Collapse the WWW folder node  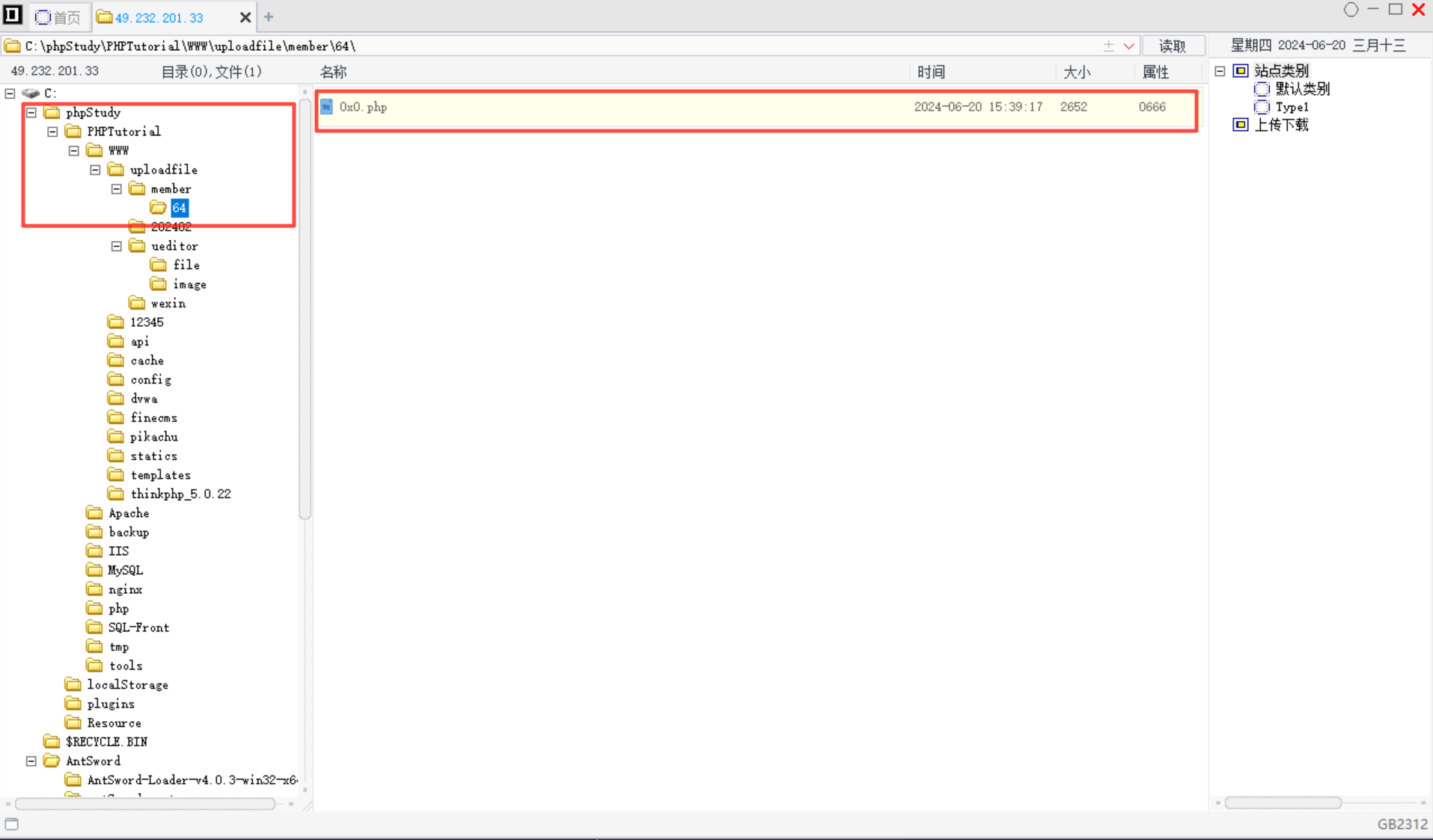tap(74, 150)
